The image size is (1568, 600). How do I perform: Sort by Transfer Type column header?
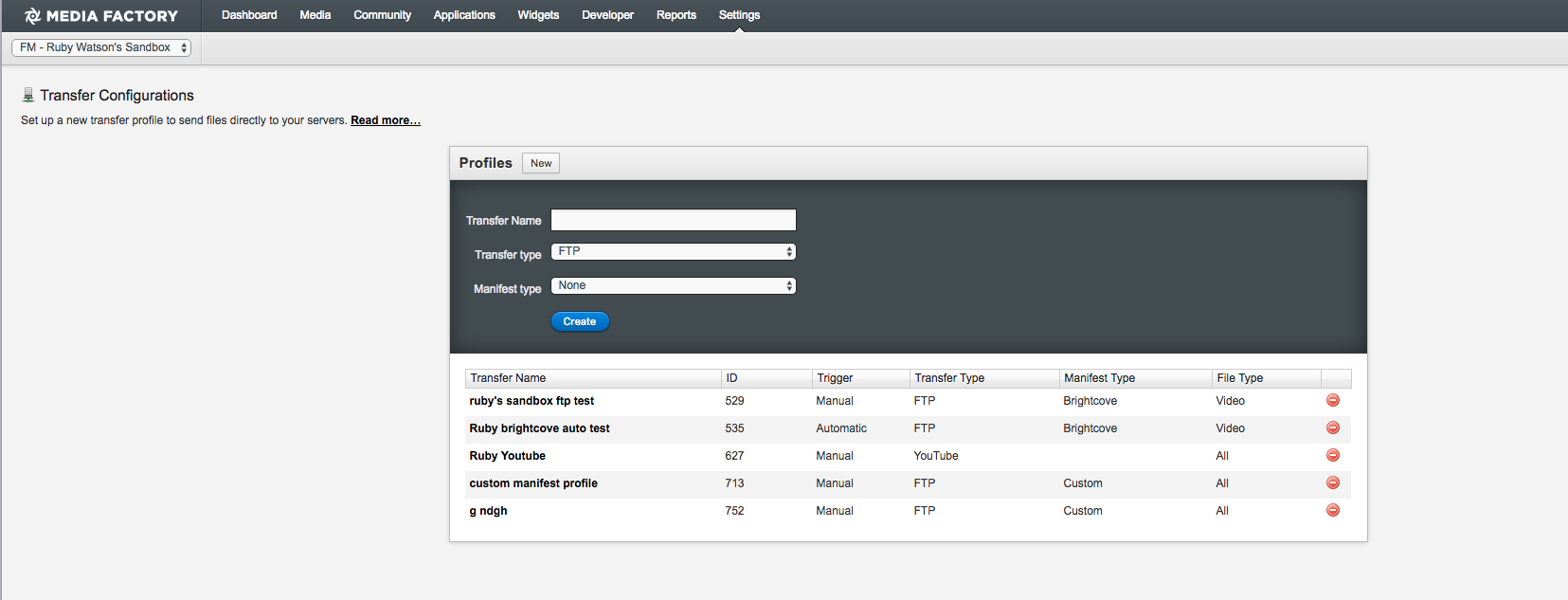pyautogui.click(x=984, y=378)
